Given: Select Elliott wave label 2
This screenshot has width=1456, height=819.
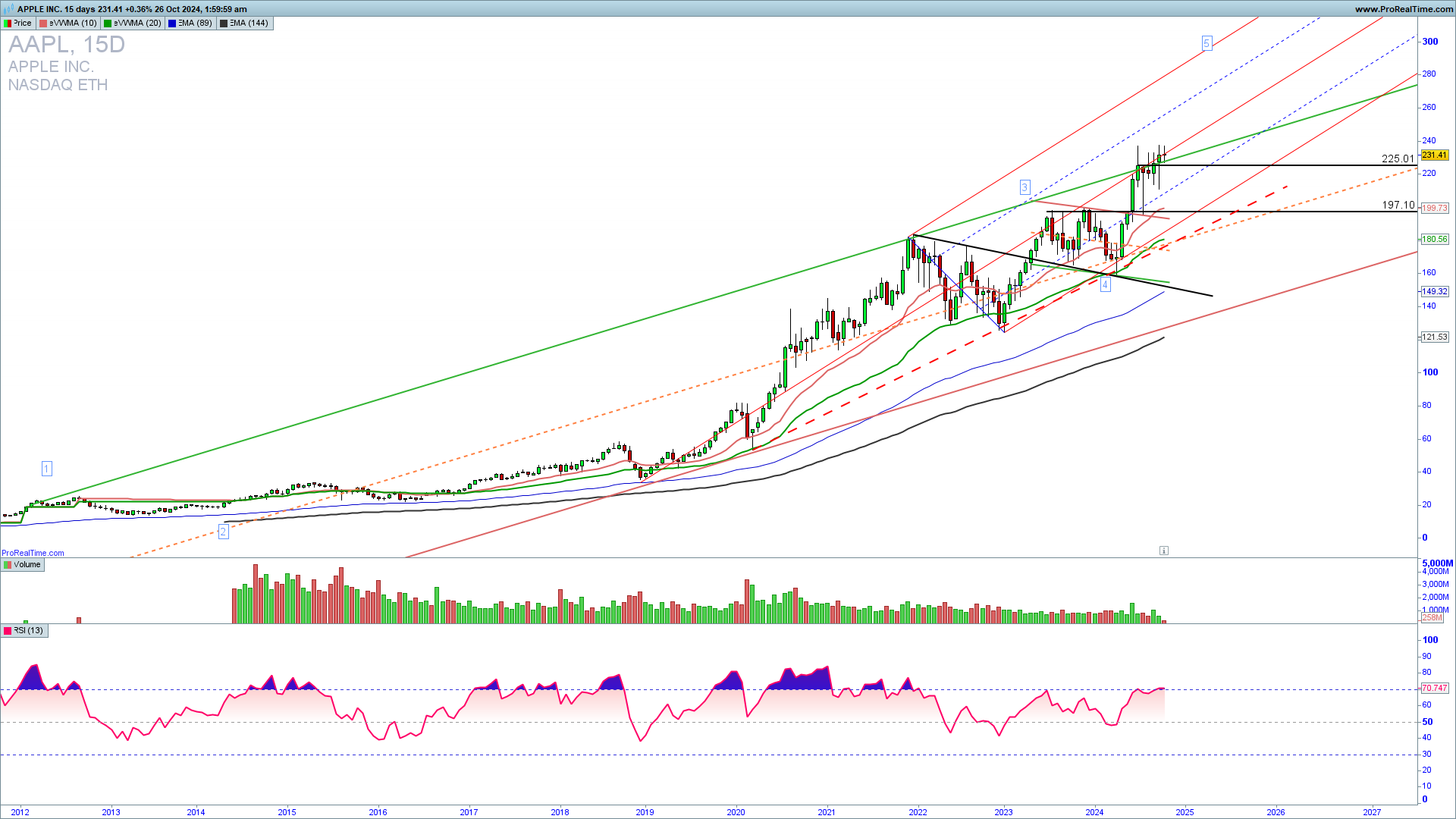Looking at the screenshot, I should tap(223, 532).
